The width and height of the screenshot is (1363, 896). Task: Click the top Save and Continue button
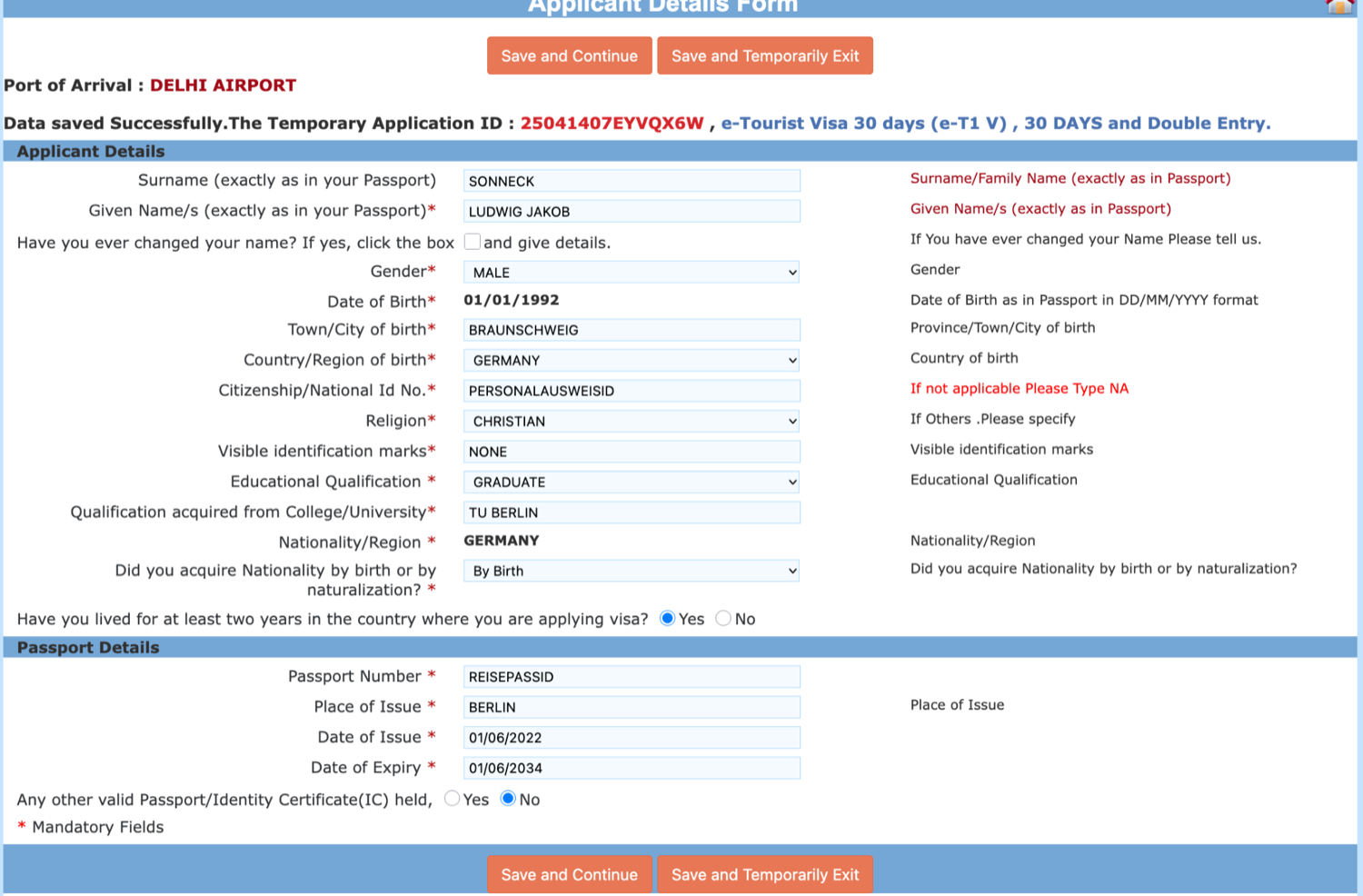(570, 55)
